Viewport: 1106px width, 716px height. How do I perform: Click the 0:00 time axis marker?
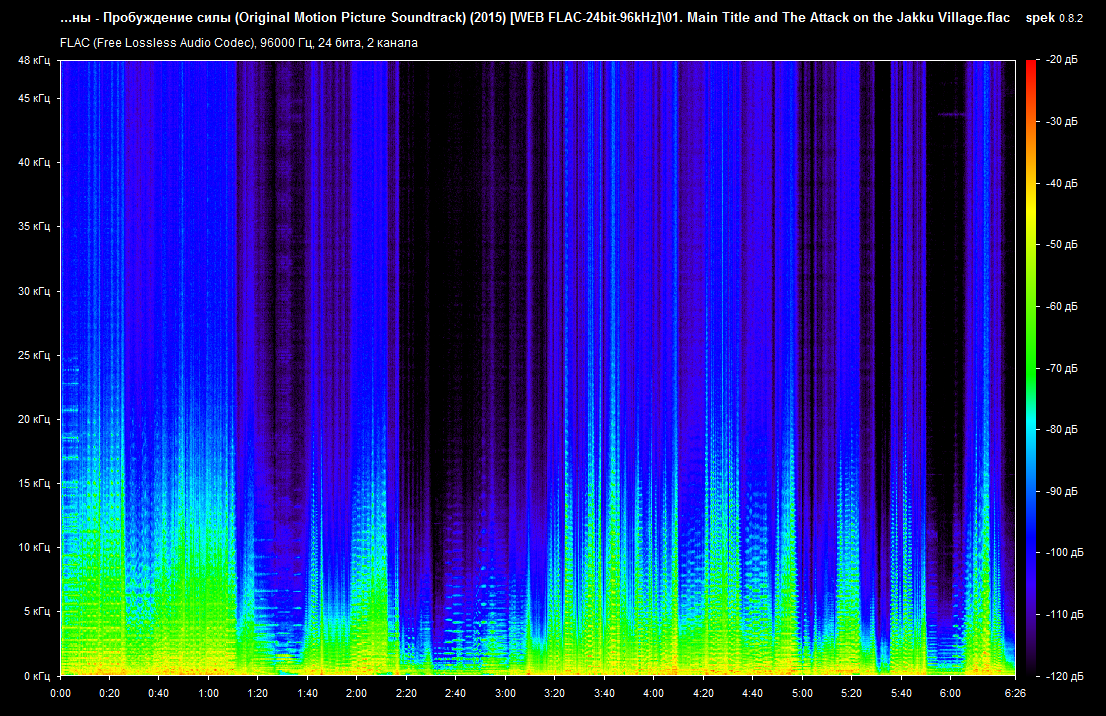60,693
